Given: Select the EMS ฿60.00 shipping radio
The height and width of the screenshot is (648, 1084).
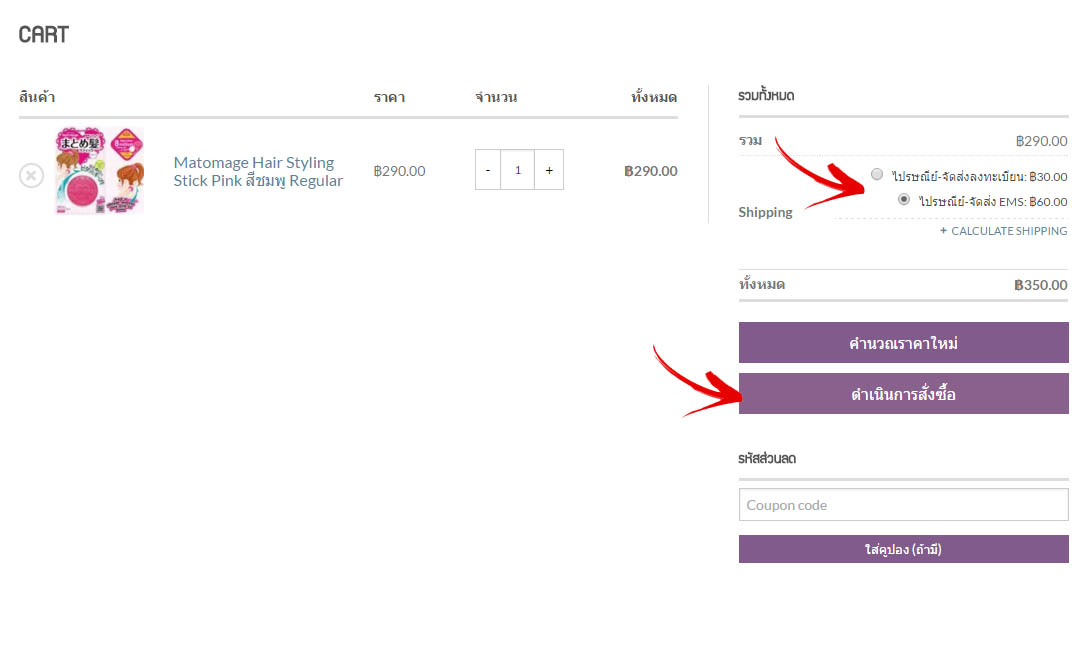Looking at the screenshot, I should tap(904, 199).
